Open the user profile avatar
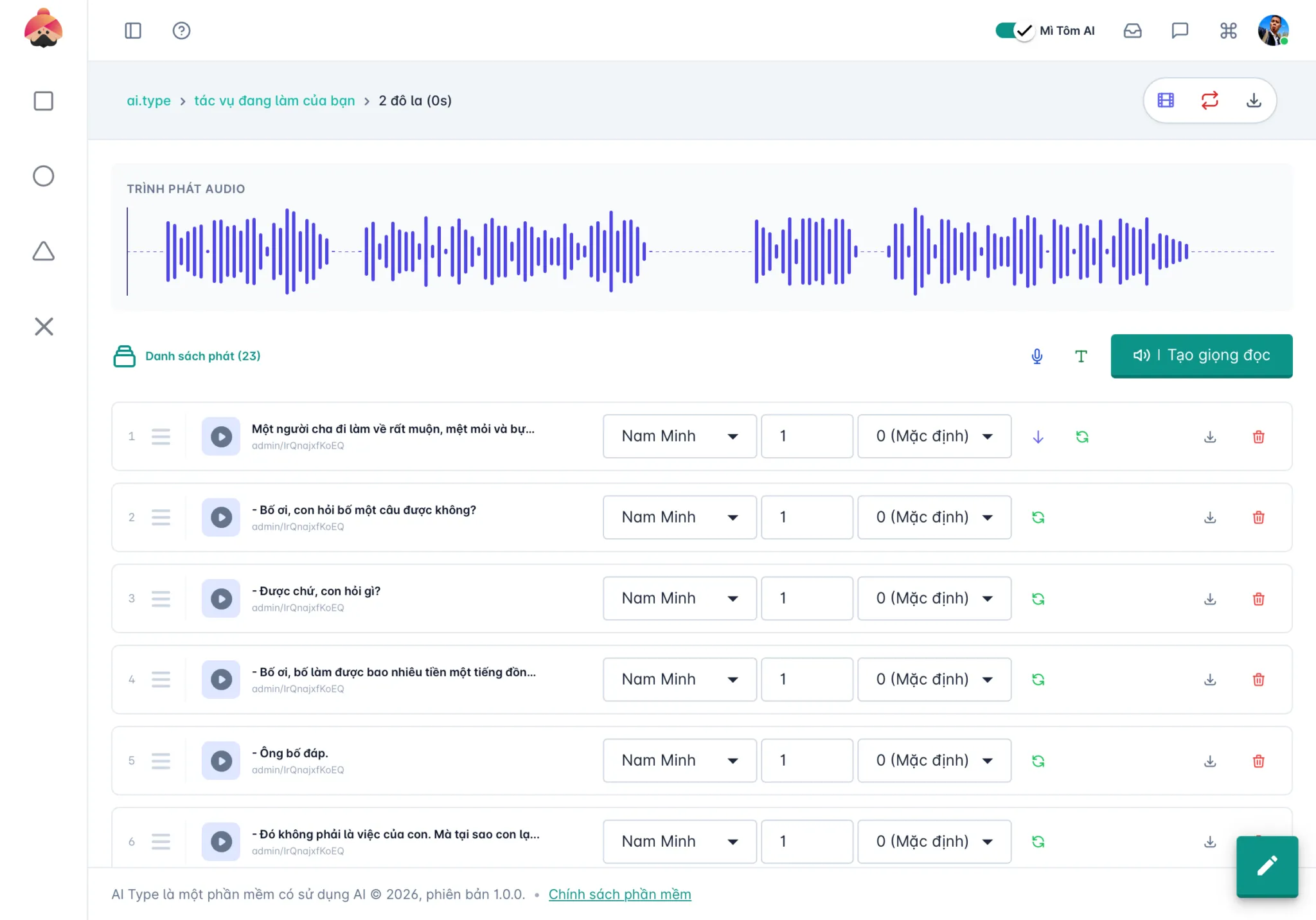1316x920 pixels. tap(1274, 31)
